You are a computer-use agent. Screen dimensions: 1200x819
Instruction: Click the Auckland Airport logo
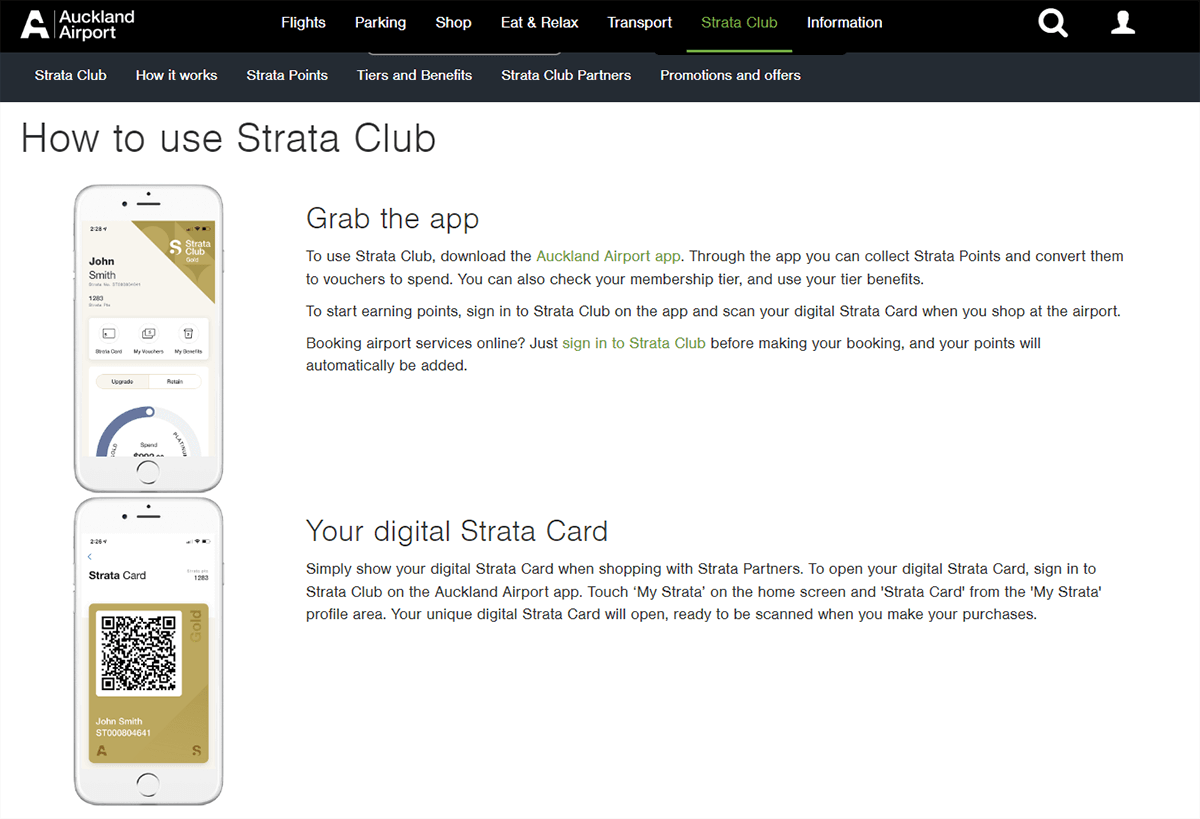[x=77, y=24]
